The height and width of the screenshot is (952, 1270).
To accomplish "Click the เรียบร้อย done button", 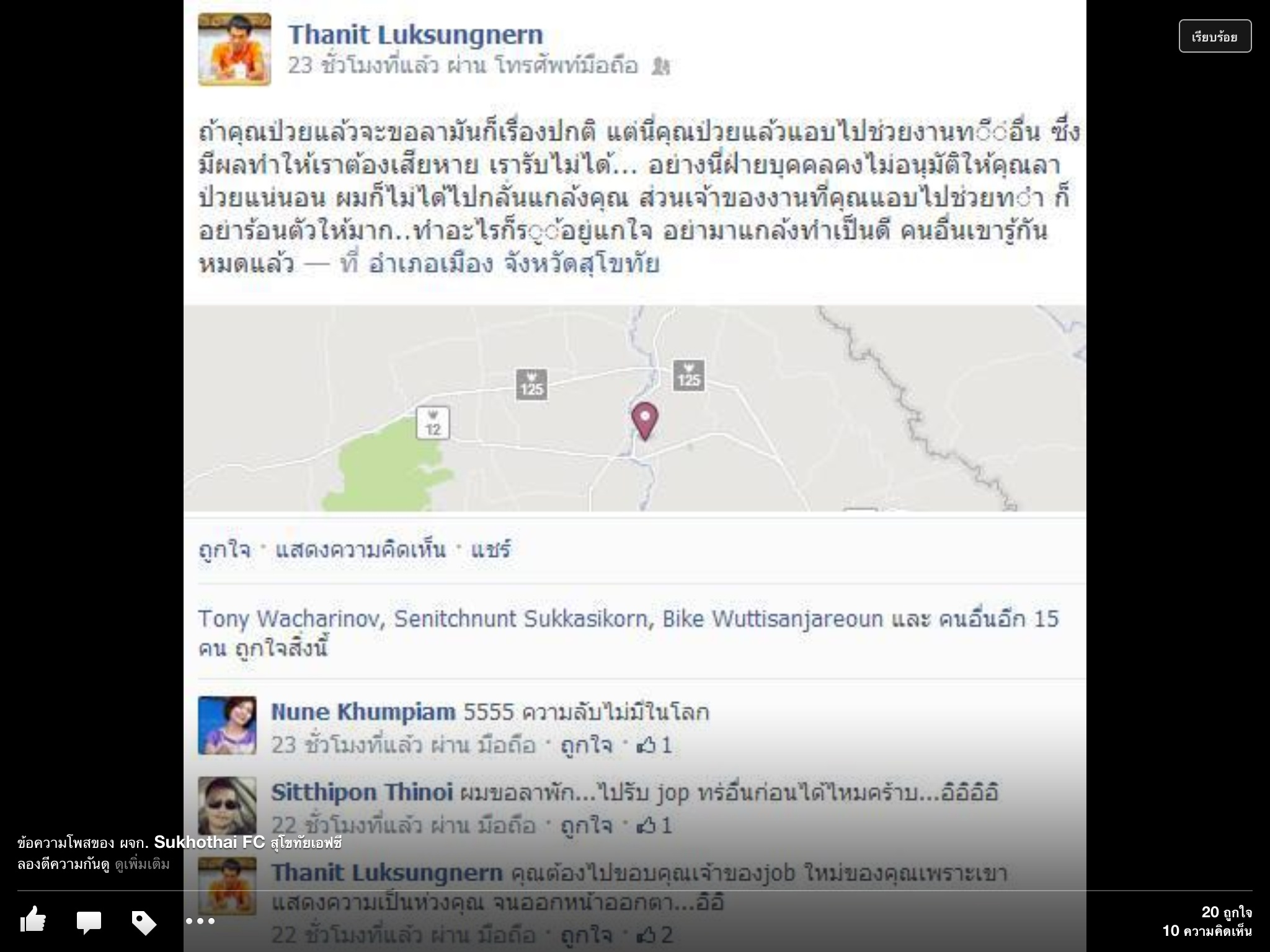I will tap(1215, 37).
